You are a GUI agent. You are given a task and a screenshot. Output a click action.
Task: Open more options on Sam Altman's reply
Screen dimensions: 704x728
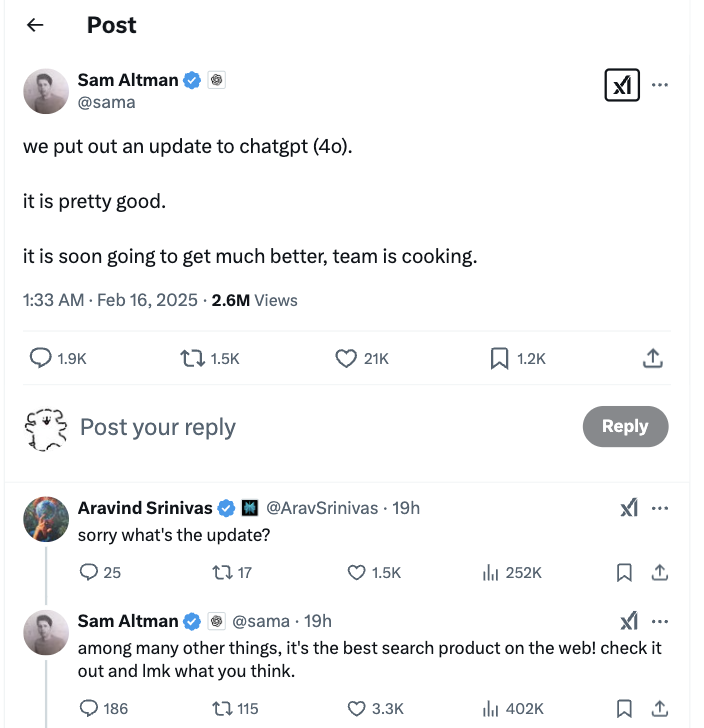[659, 621]
